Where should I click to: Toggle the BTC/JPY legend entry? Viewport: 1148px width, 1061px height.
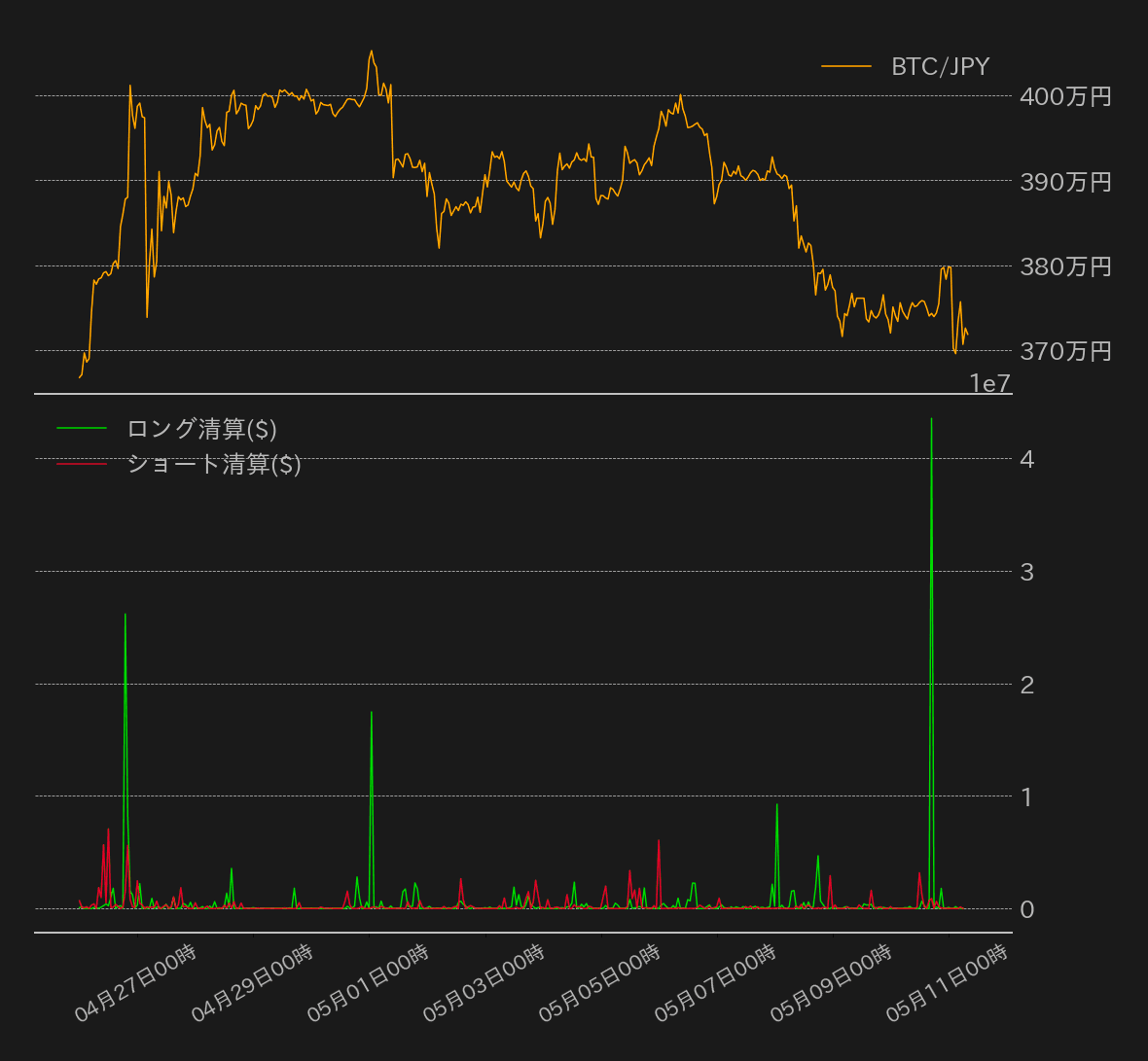[x=939, y=66]
